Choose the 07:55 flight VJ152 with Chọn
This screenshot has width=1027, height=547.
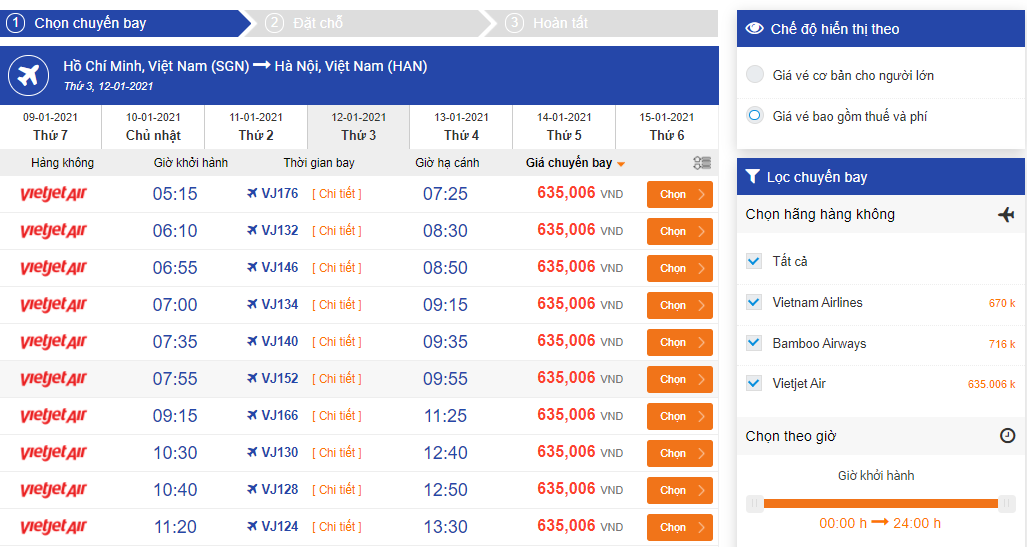pos(680,379)
